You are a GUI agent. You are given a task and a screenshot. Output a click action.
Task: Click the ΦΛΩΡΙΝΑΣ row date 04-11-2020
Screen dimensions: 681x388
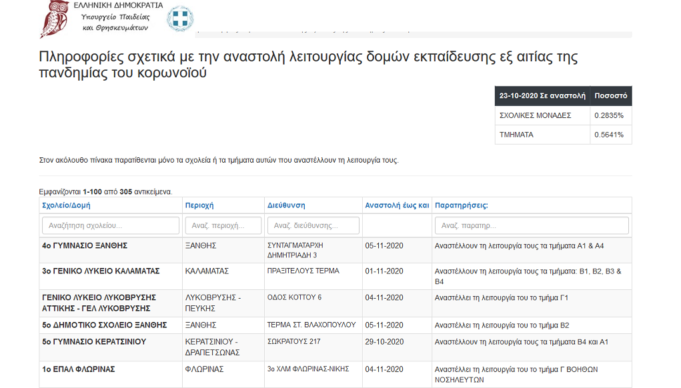point(384,369)
